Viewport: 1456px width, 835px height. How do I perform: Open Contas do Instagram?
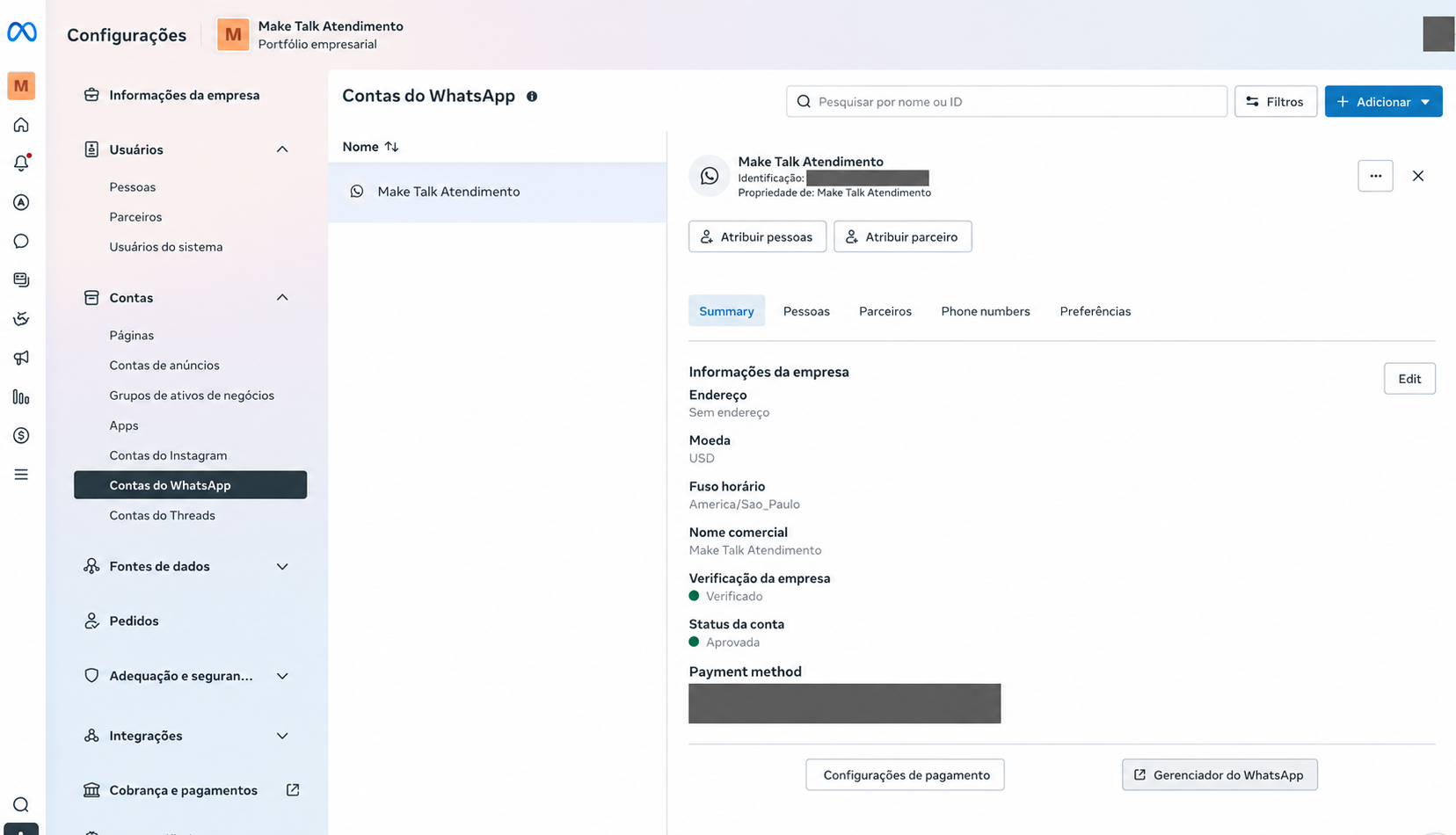tap(168, 455)
